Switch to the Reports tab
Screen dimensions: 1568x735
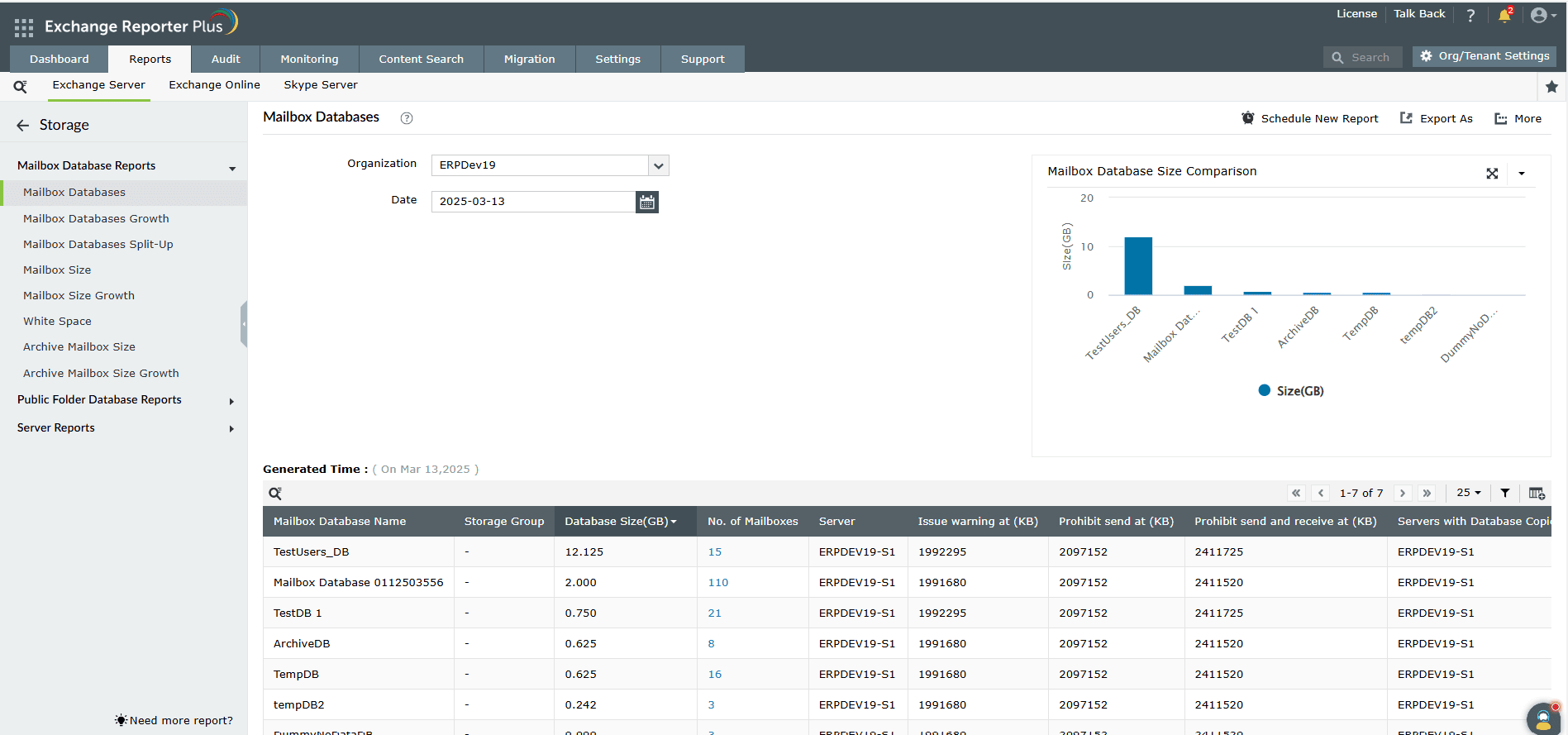click(x=150, y=59)
